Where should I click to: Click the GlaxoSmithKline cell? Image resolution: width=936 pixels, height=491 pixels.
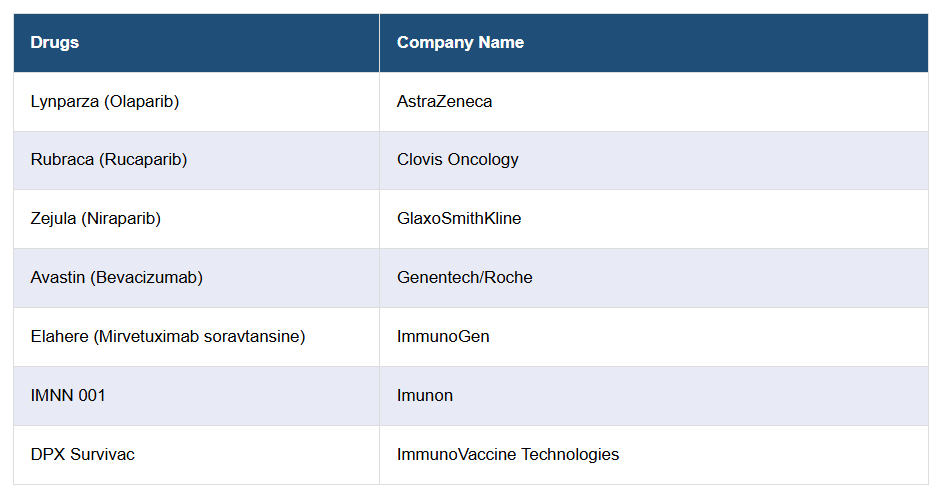pos(459,218)
